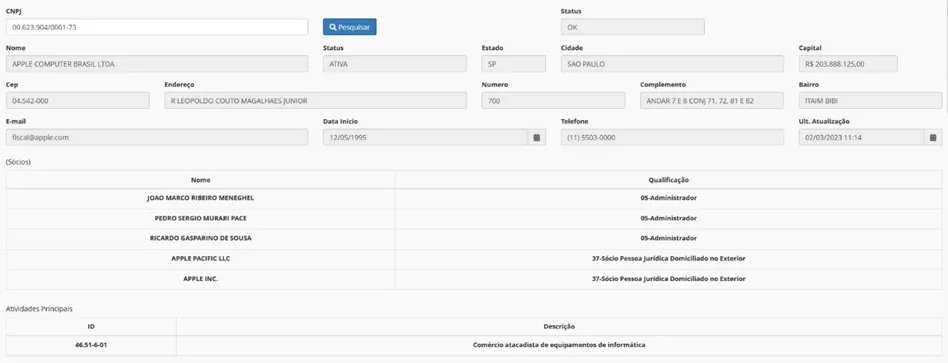Select activity ID 46.51-6-01
948x363 pixels.
91,345
